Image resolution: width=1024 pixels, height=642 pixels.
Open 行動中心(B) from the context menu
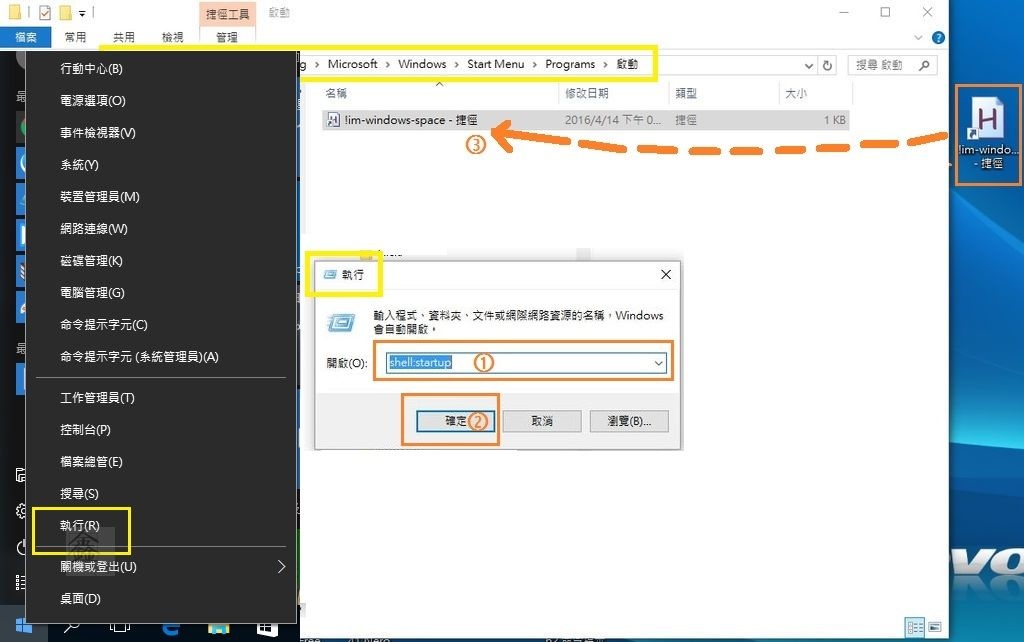[x=91, y=69]
